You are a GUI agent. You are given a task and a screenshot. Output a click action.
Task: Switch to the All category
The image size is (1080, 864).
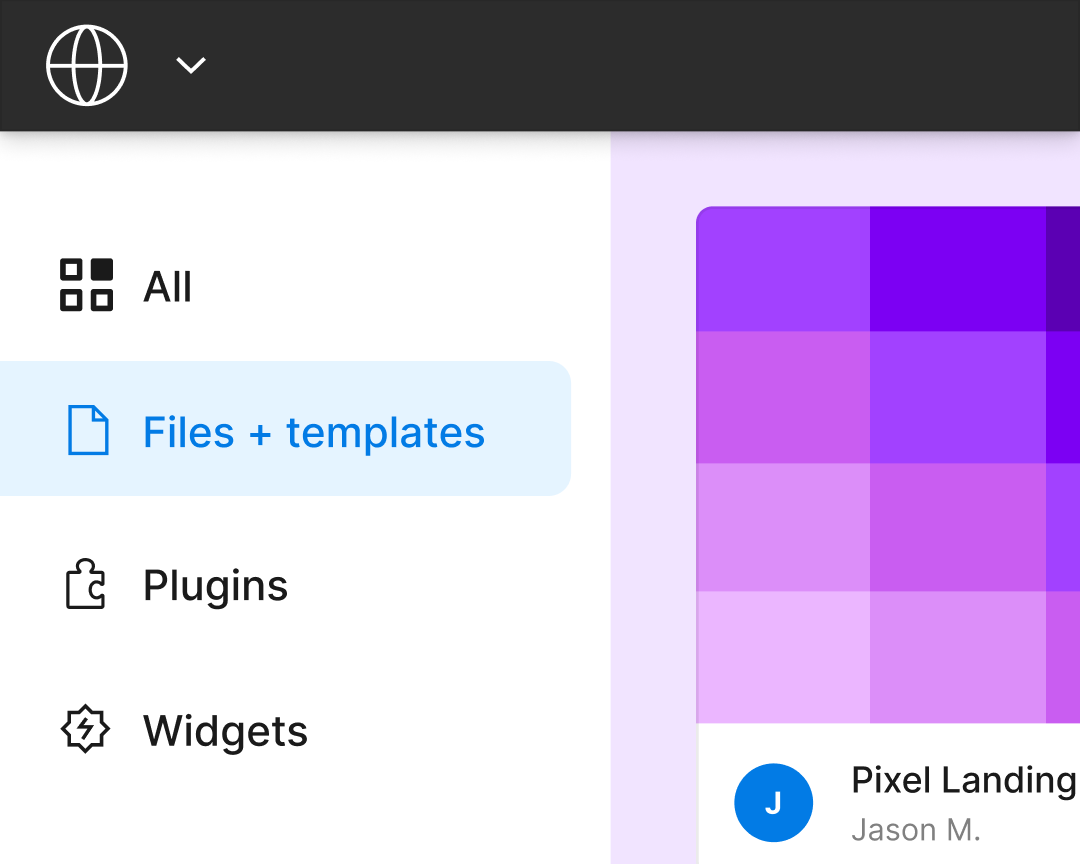[x=165, y=286]
